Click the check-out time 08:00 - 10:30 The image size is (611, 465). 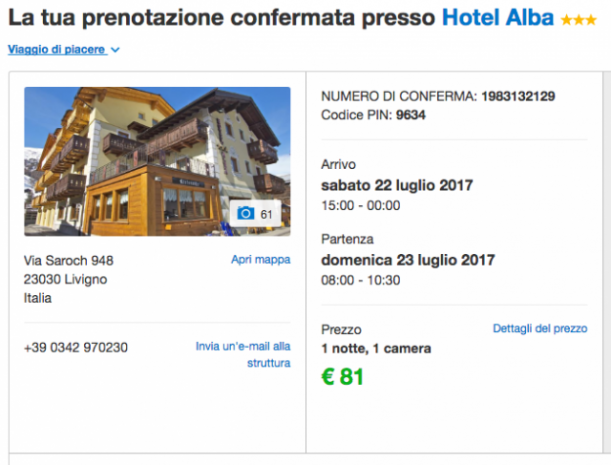(360, 280)
